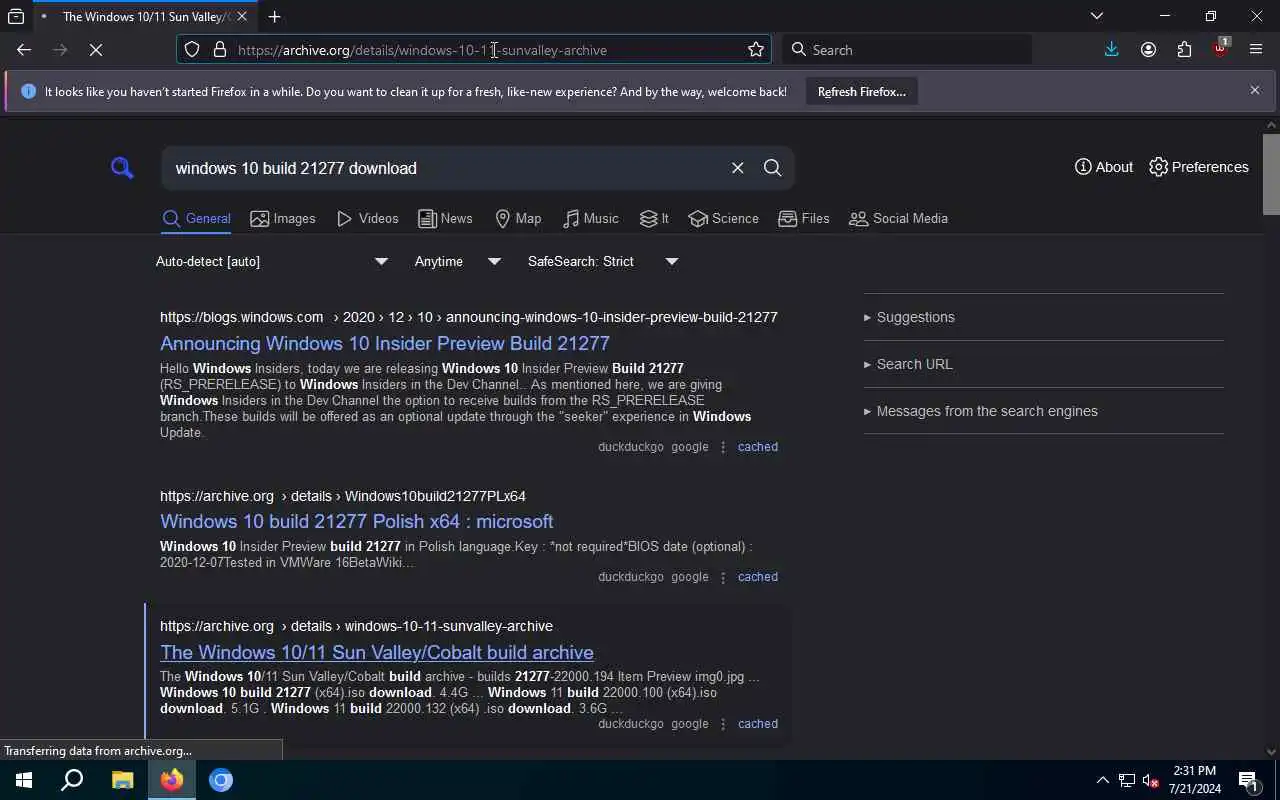Open more options dots for blogs.windows.com result
Viewport: 1280px width, 800px height.
723,447
